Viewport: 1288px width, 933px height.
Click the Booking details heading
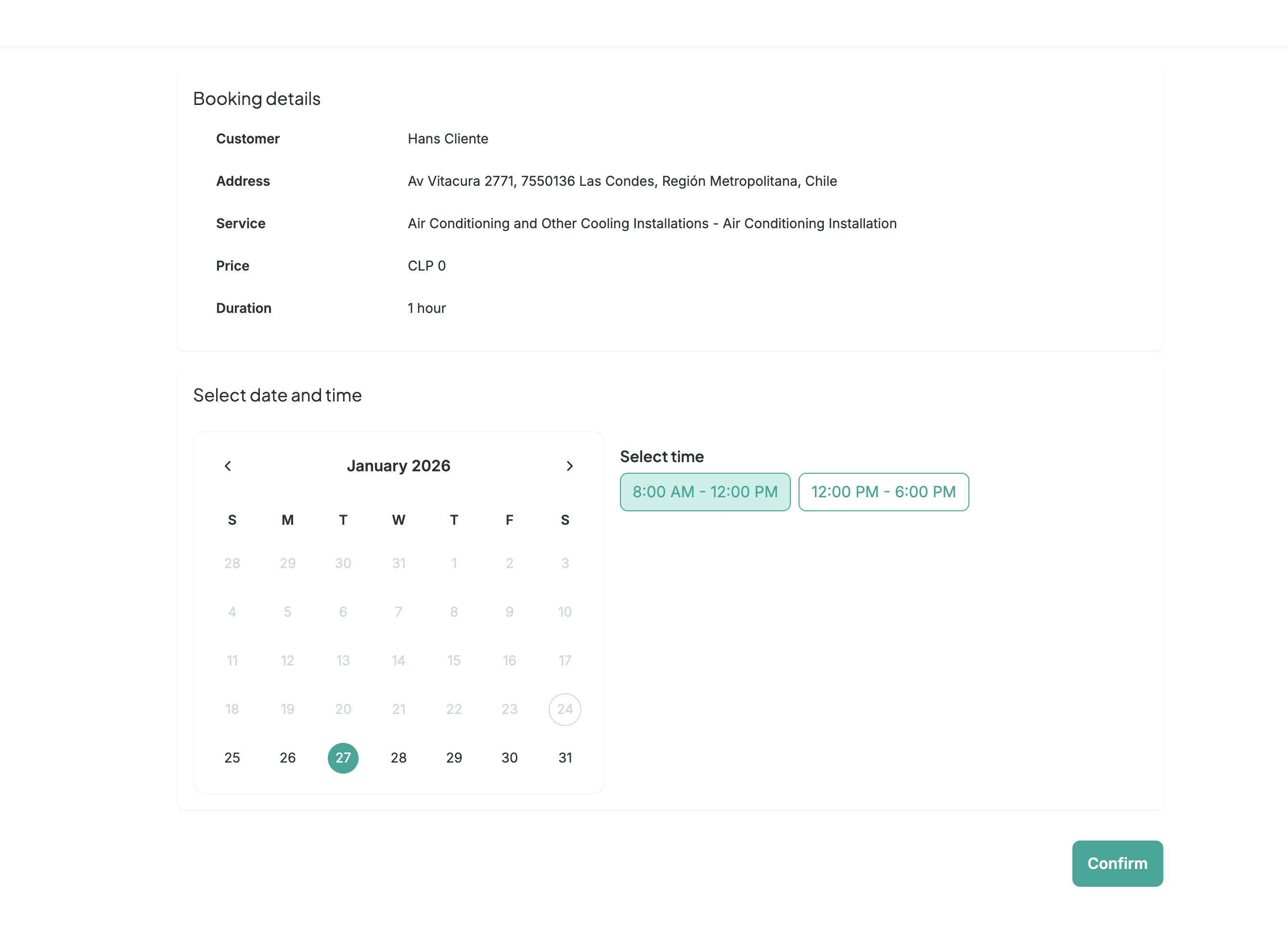[x=257, y=98]
